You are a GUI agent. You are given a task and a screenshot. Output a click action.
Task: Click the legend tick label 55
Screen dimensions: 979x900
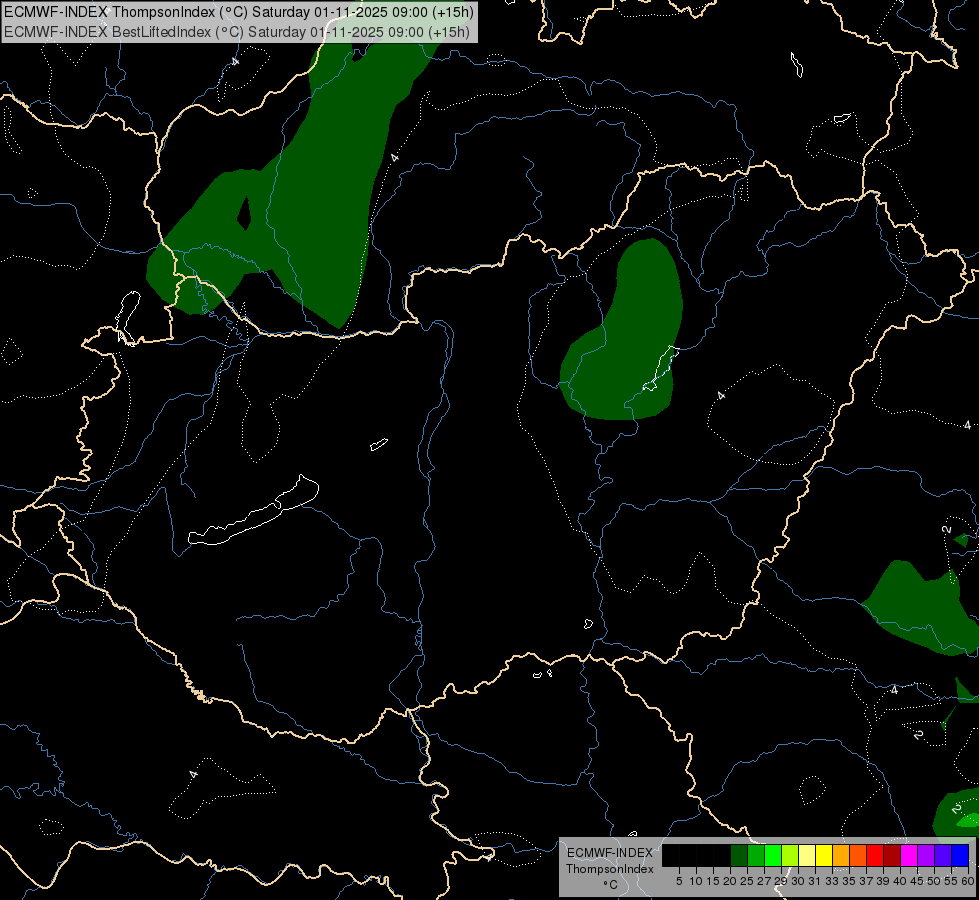point(950,881)
